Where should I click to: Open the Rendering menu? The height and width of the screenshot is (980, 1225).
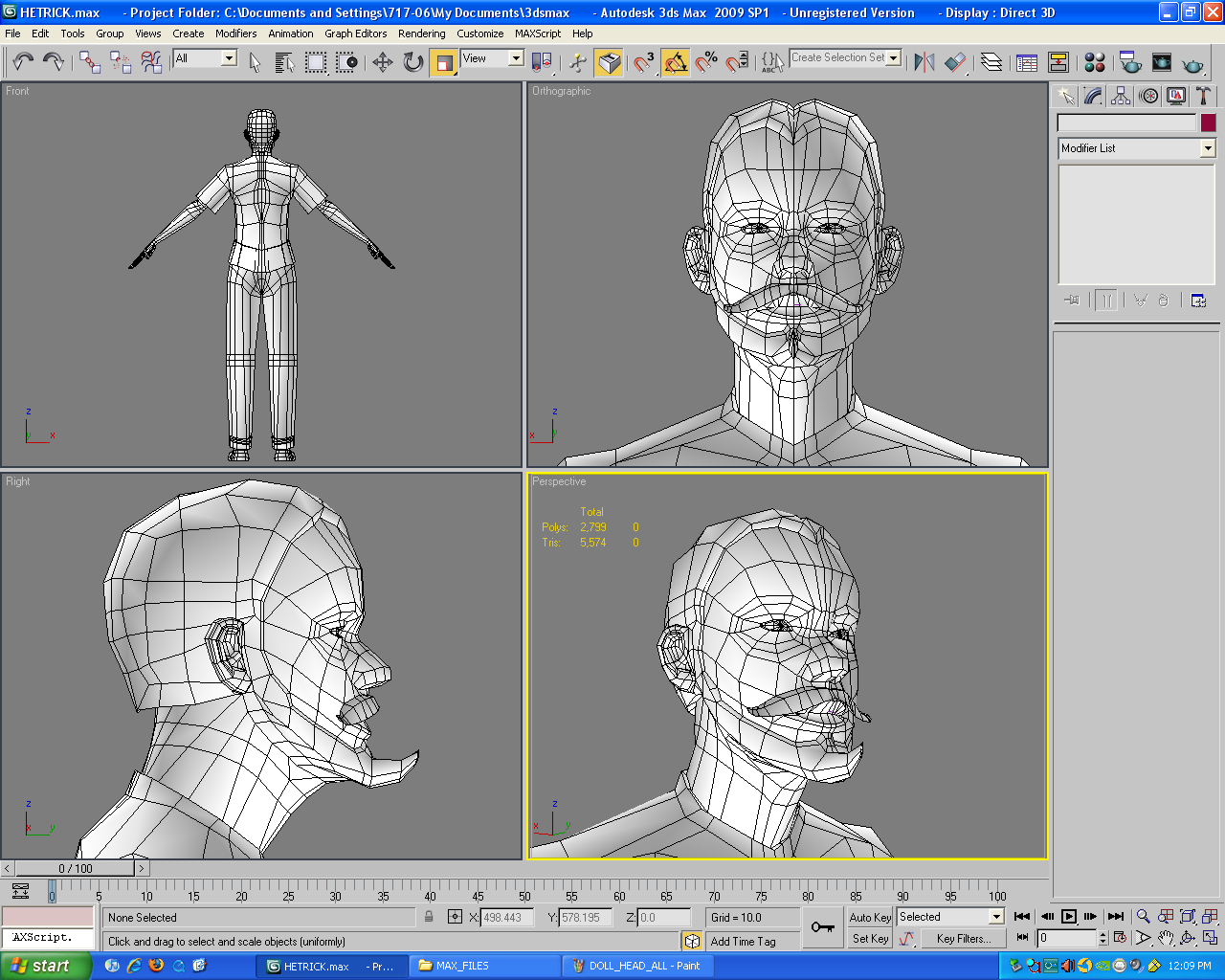coord(422,33)
